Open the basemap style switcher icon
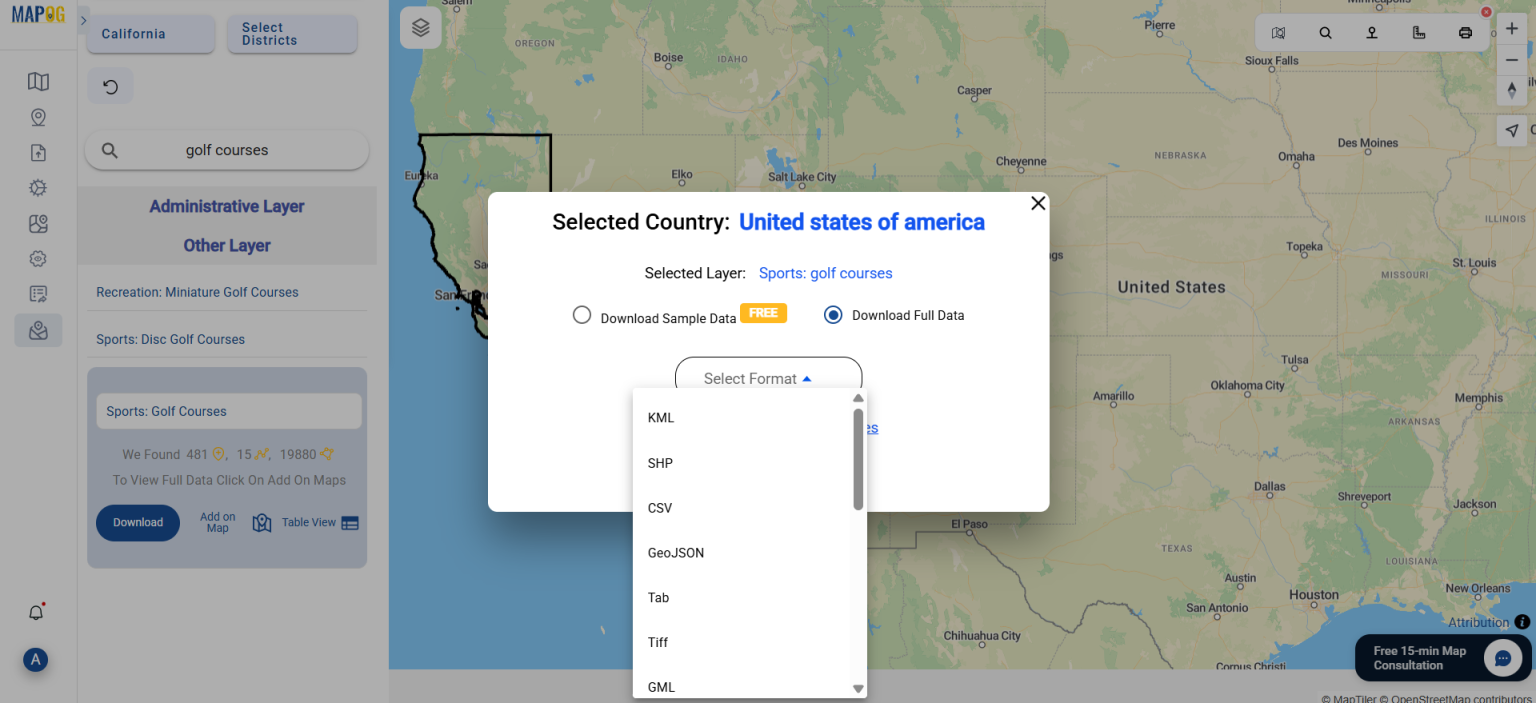 tap(1278, 32)
